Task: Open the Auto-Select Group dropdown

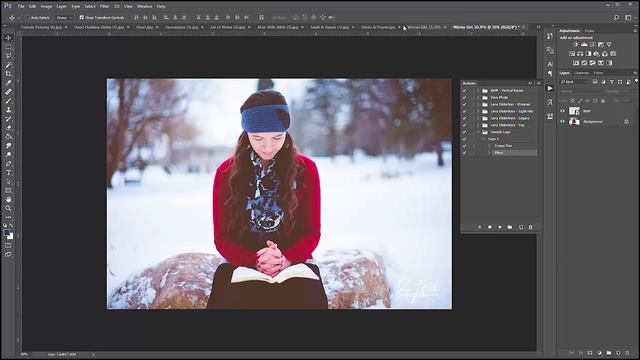Action: (64, 18)
